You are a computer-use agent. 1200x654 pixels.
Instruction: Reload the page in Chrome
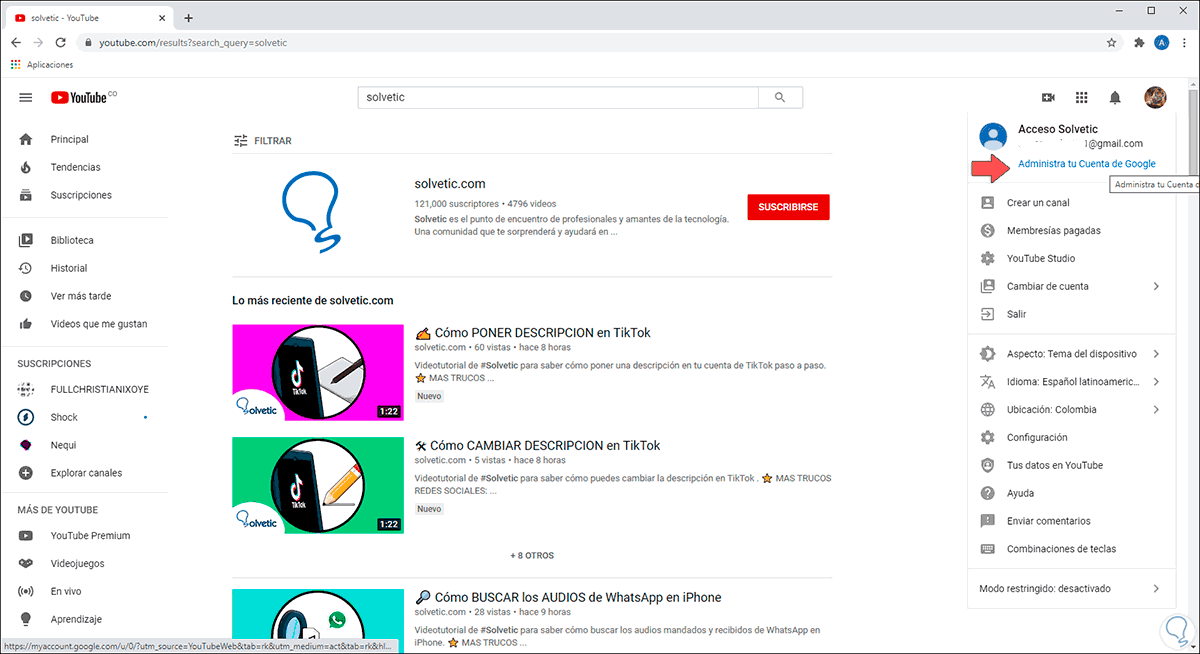[x=61, y=43]
